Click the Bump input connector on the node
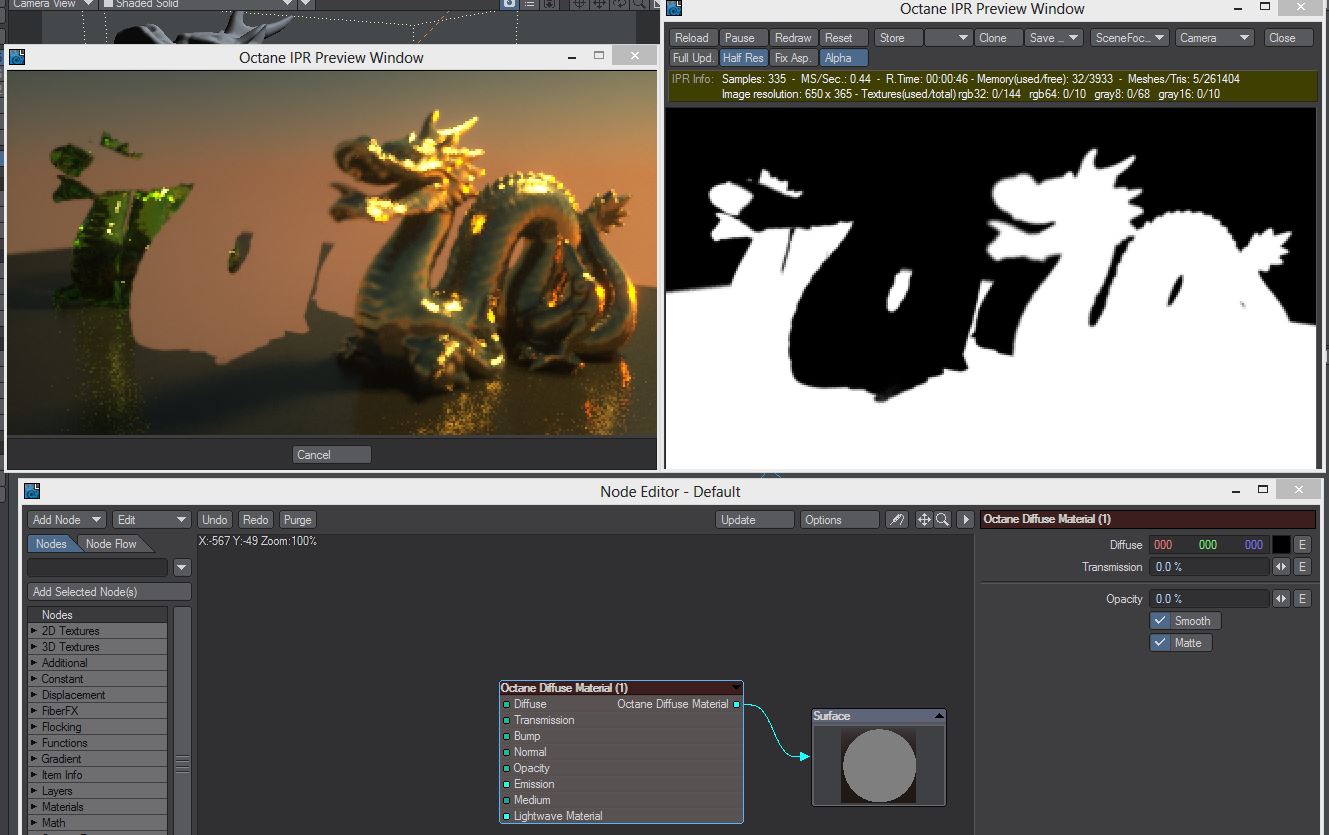This screenshot has width=1329, height=835. 507,736
